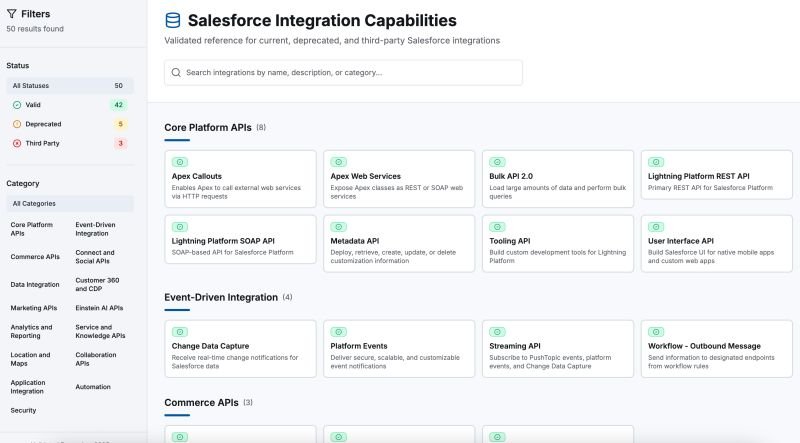
Task: Click the status badge on Lightning Platform SOAP API card
Action: [x=180, y=227]
